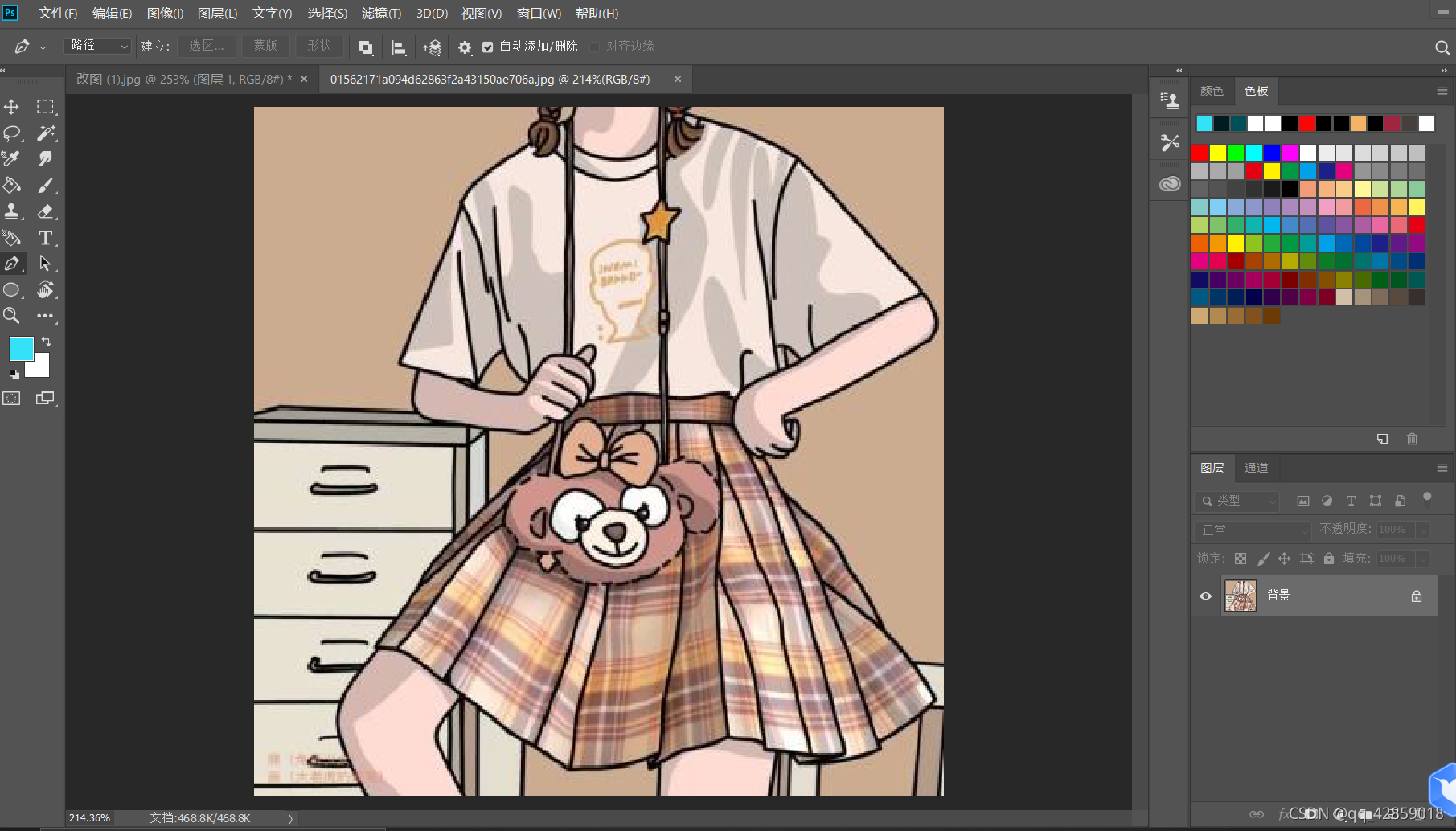Toggle layer filter on/off switch
Screen dimensions: 1456x831
(x=1427, y=499)
